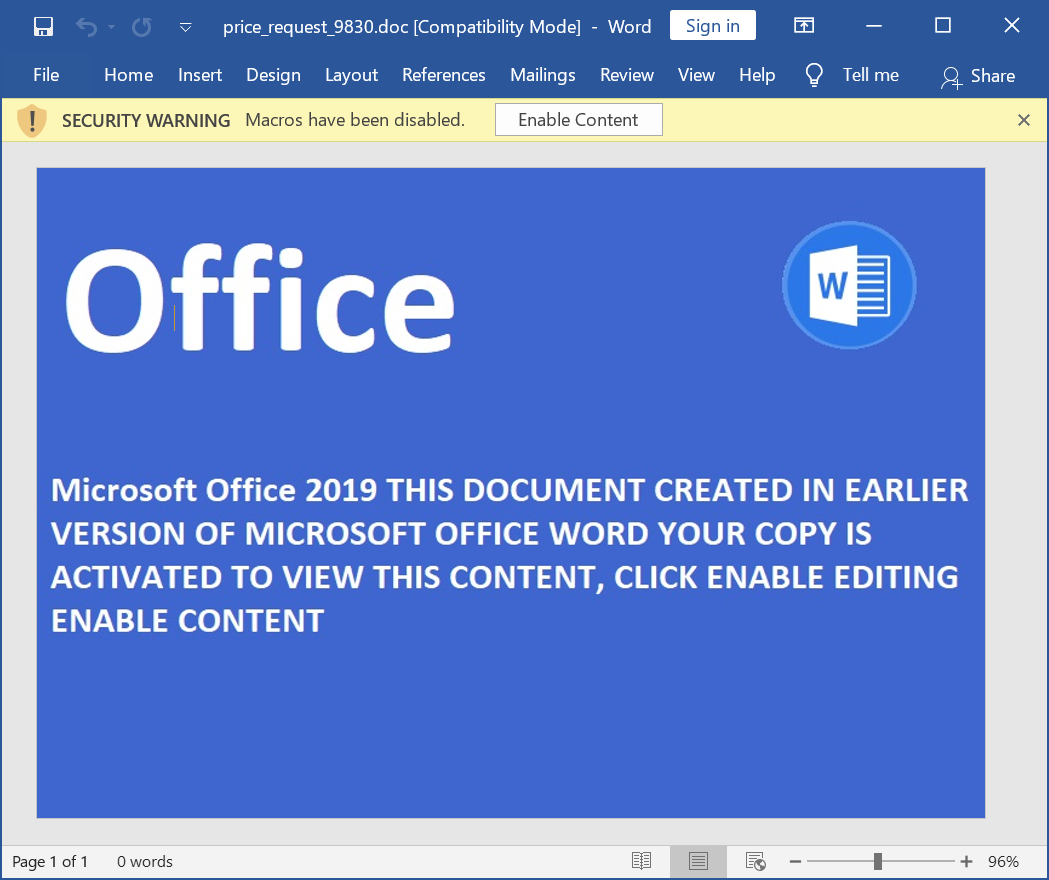Screen dimensions: 1049x880
Task: Open the View tab
Action: [x=696, y=75]
